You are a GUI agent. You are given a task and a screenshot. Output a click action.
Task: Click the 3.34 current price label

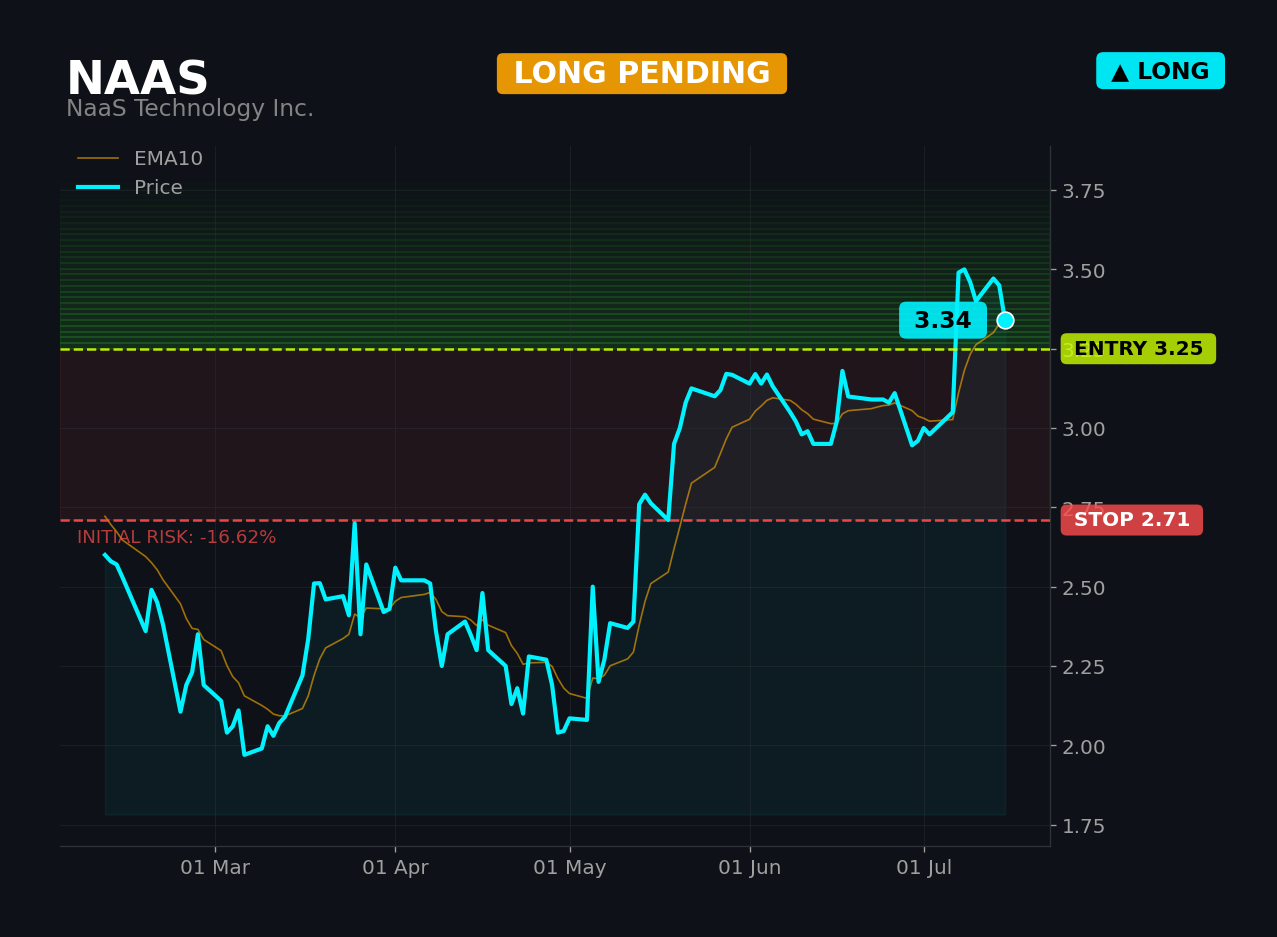pyautogui.click(x=943, y=321)
